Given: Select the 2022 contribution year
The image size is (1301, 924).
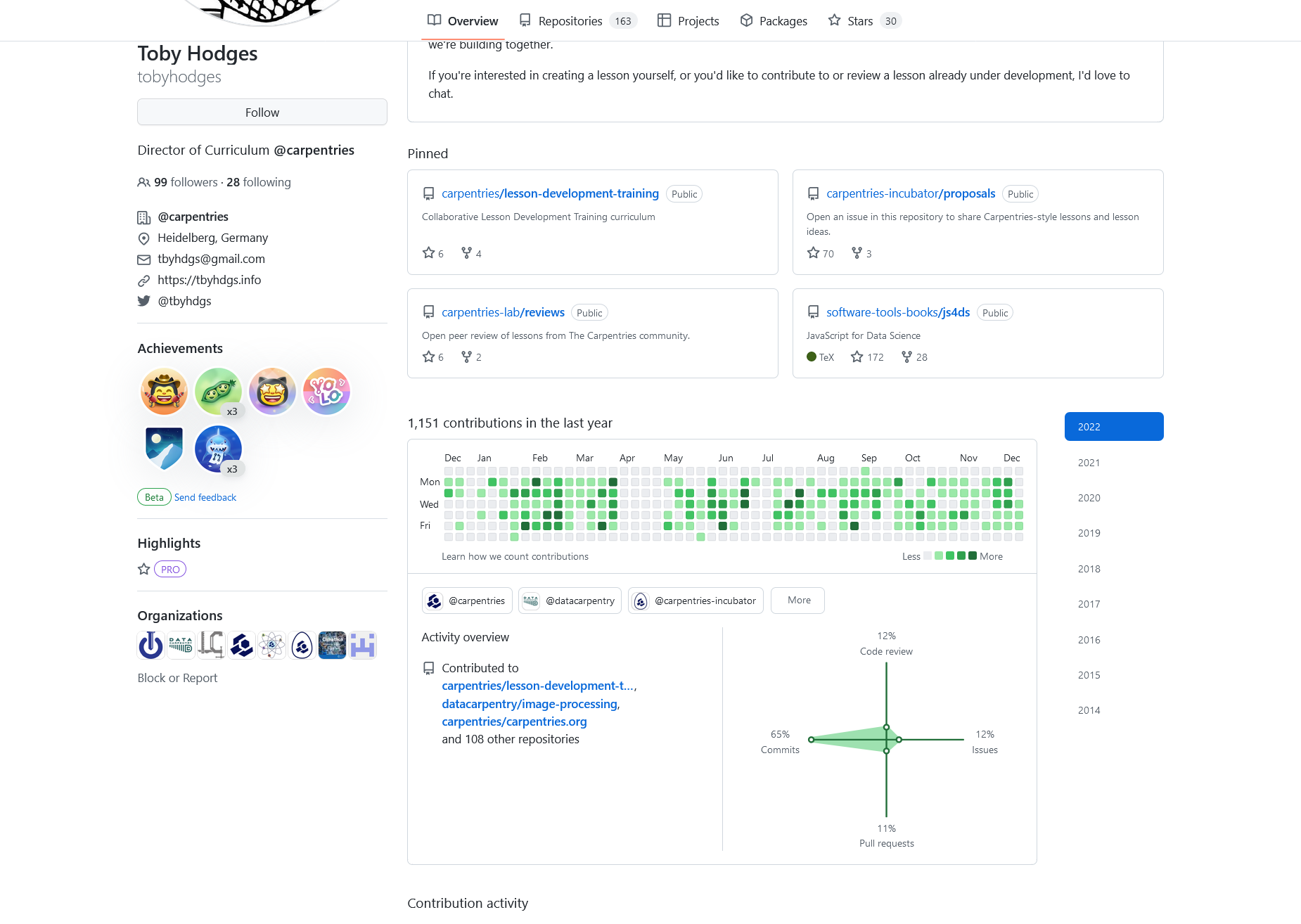Looking at the screenshot, I should [1114, 427].
